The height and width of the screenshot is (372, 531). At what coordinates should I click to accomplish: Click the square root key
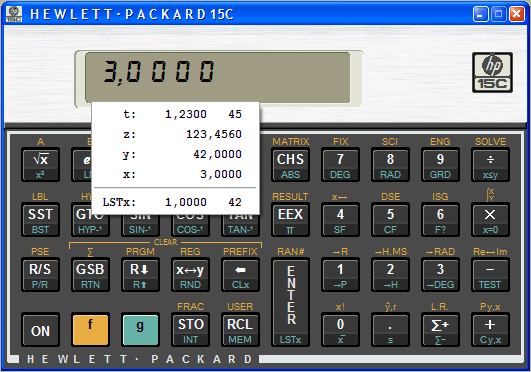40,164
